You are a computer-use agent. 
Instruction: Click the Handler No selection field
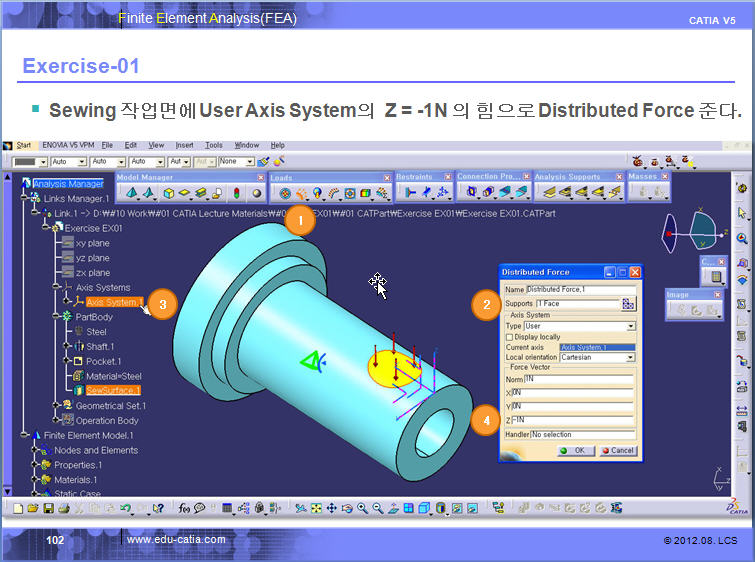[x=583, y=435]
